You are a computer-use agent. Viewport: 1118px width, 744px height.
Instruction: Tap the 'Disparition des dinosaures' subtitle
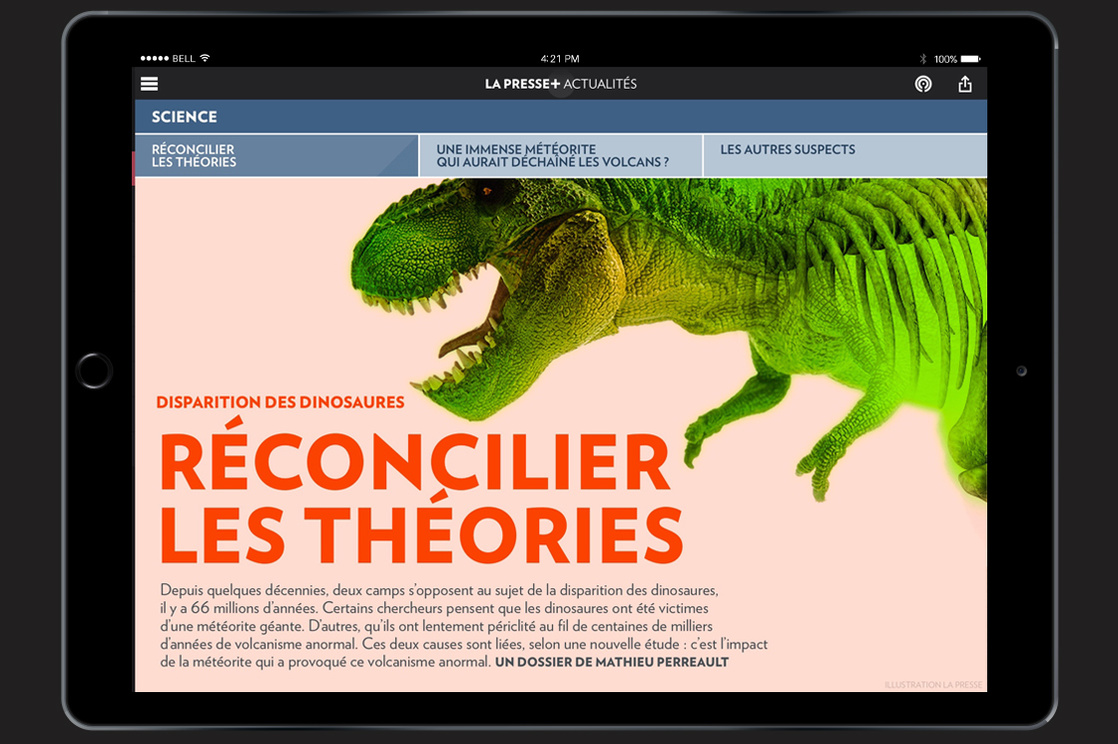pyautogui.click(x=280, y=402)
